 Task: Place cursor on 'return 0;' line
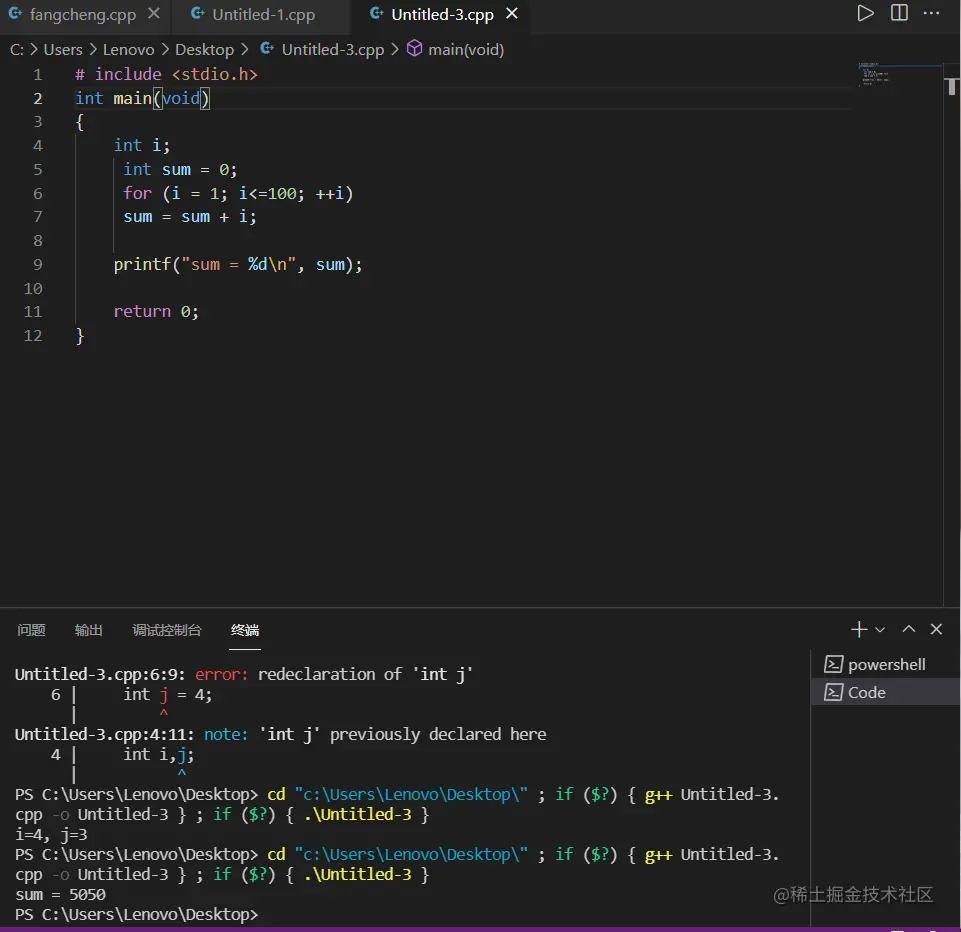pos(156,311)
